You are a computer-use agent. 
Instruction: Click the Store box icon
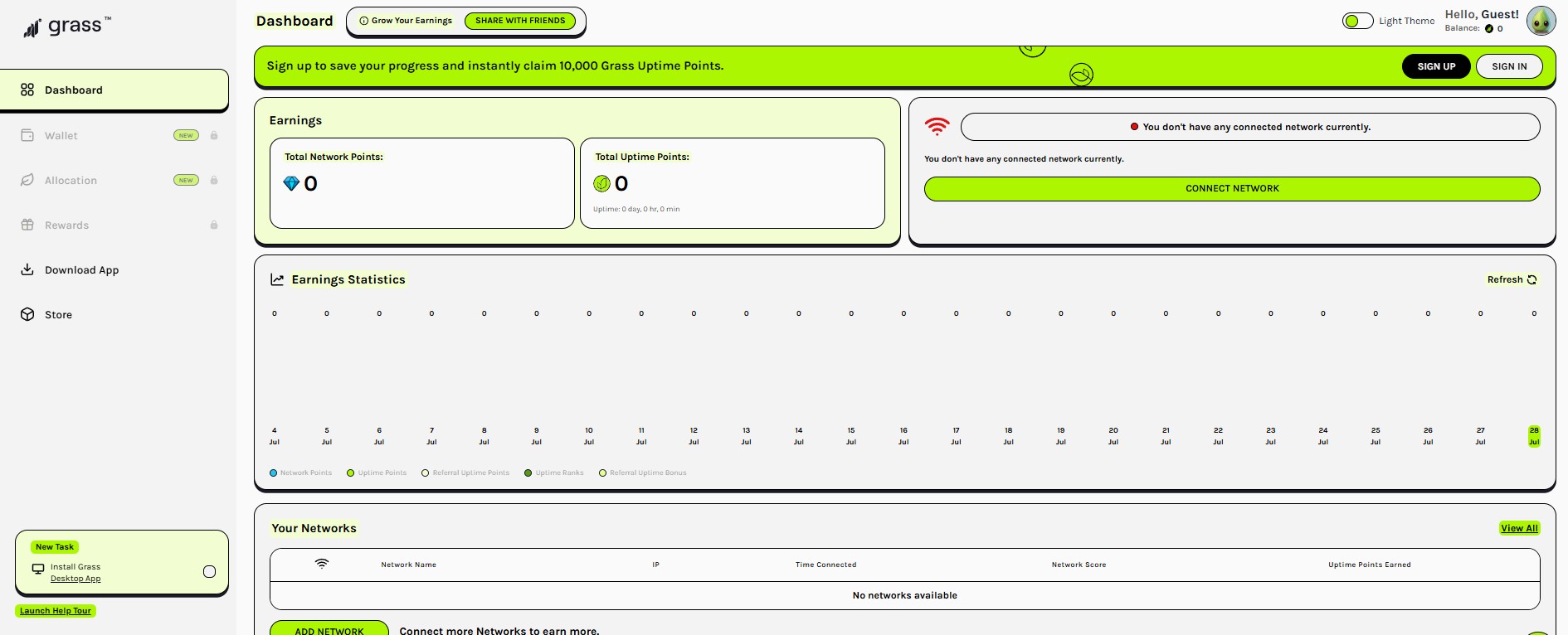pyautogui.click(x=27, y=314)
